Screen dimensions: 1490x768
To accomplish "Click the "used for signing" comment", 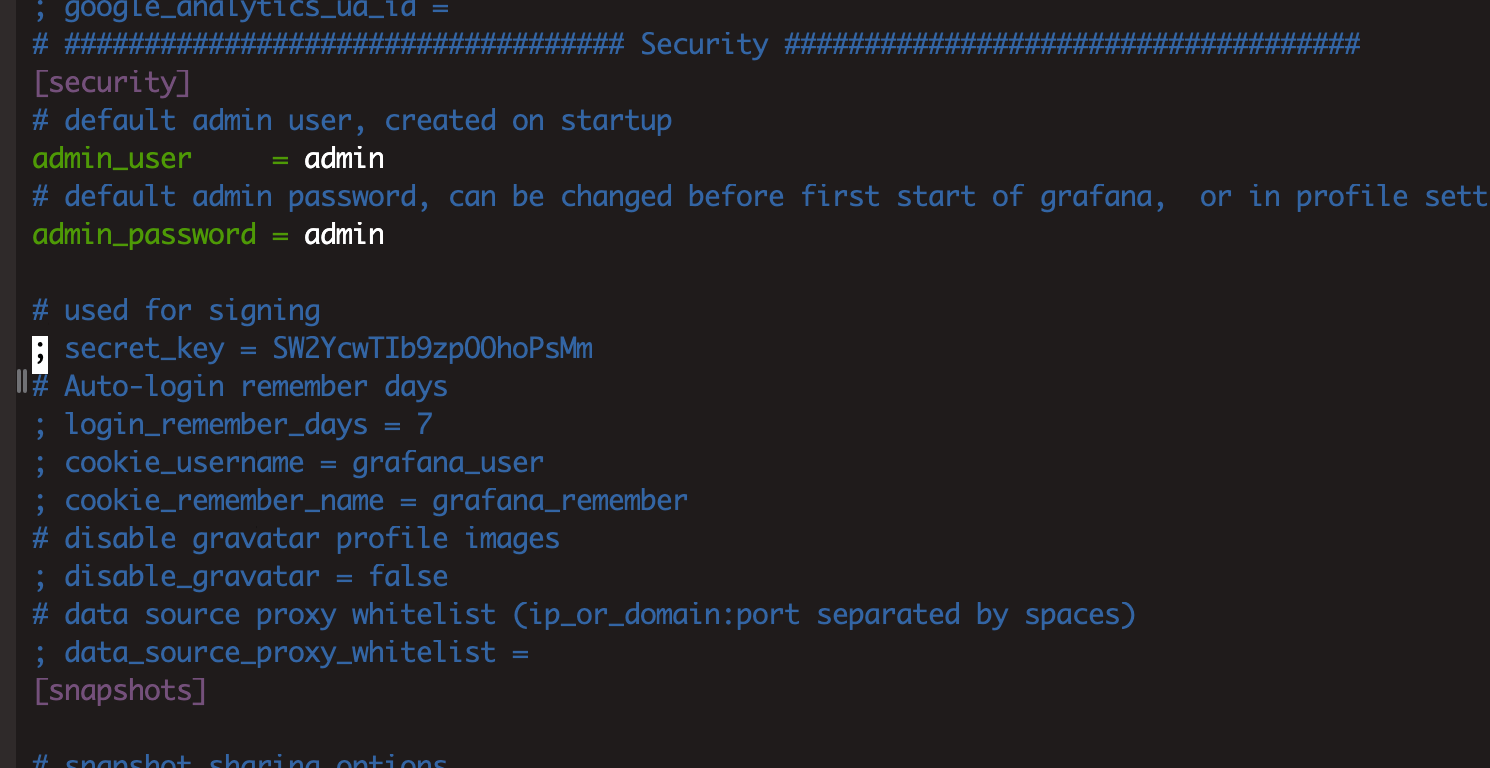I will [x=192, y=310].
